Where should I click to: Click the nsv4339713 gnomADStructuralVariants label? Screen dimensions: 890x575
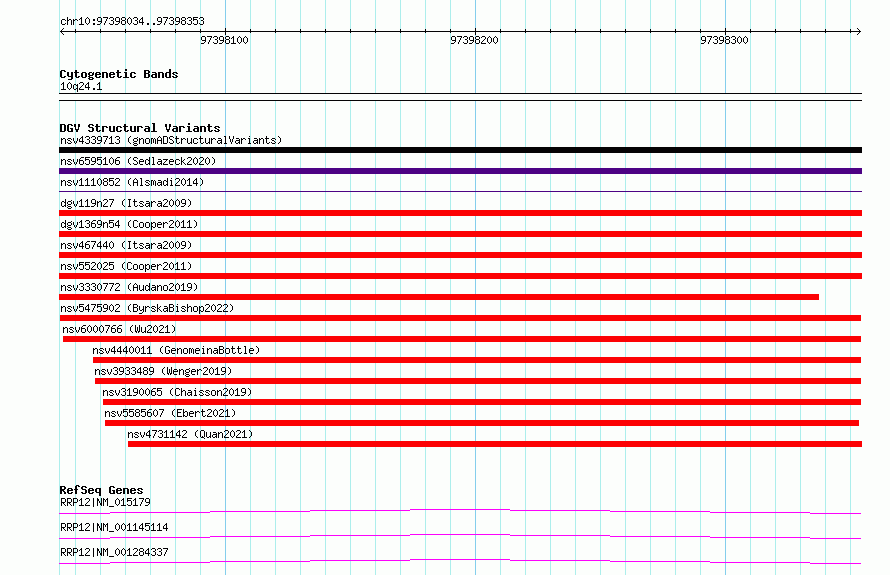(x=171, y=140)
